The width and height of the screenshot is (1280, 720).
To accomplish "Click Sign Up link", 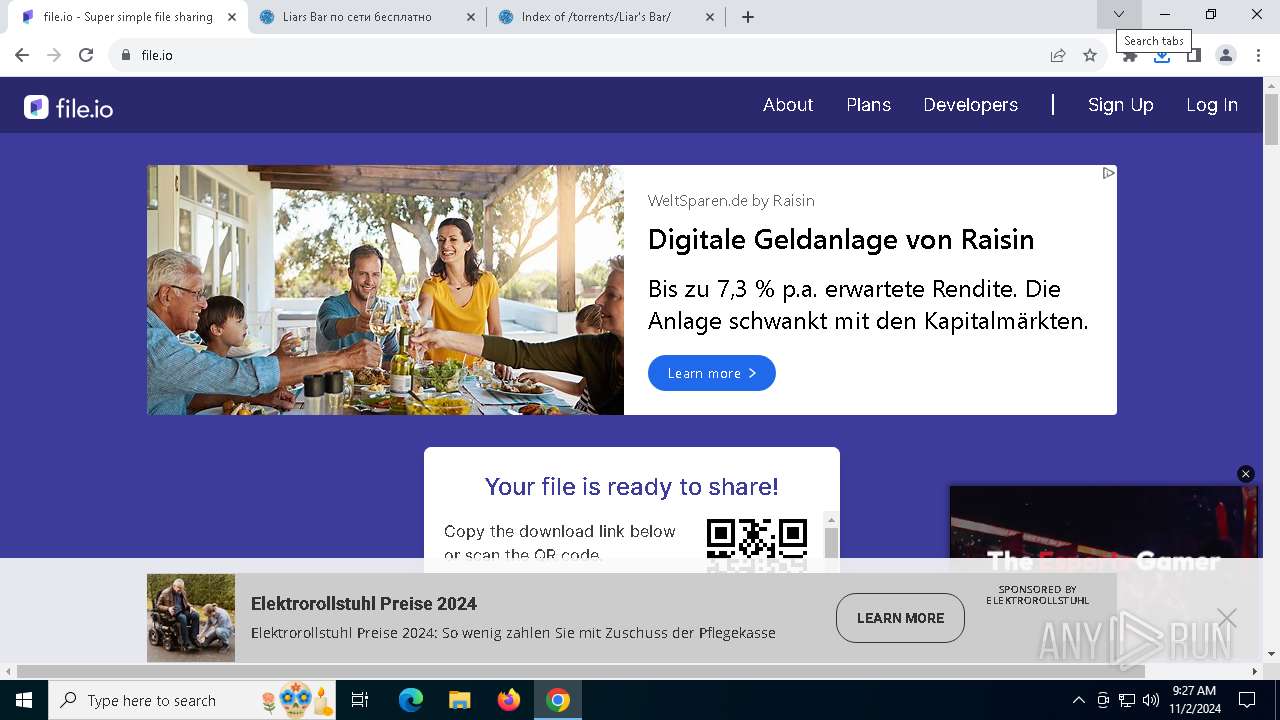I will tap(1120, 105).
